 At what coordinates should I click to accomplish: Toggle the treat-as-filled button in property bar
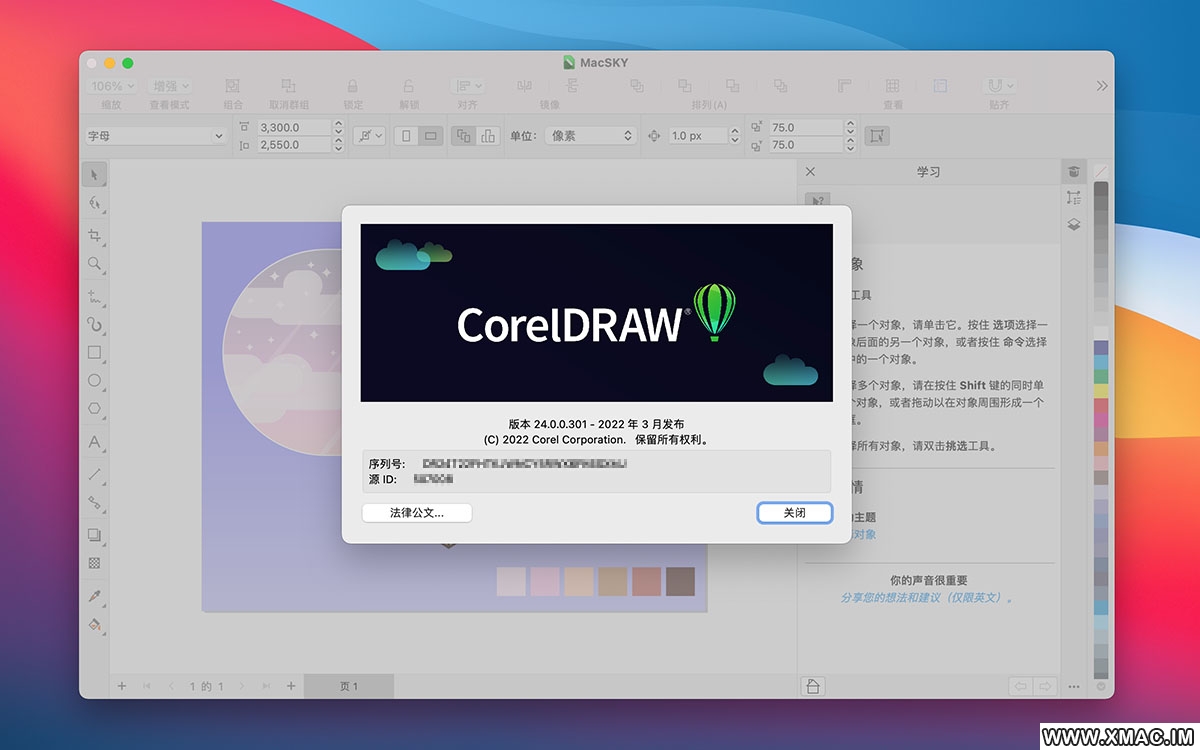(876, 135)
